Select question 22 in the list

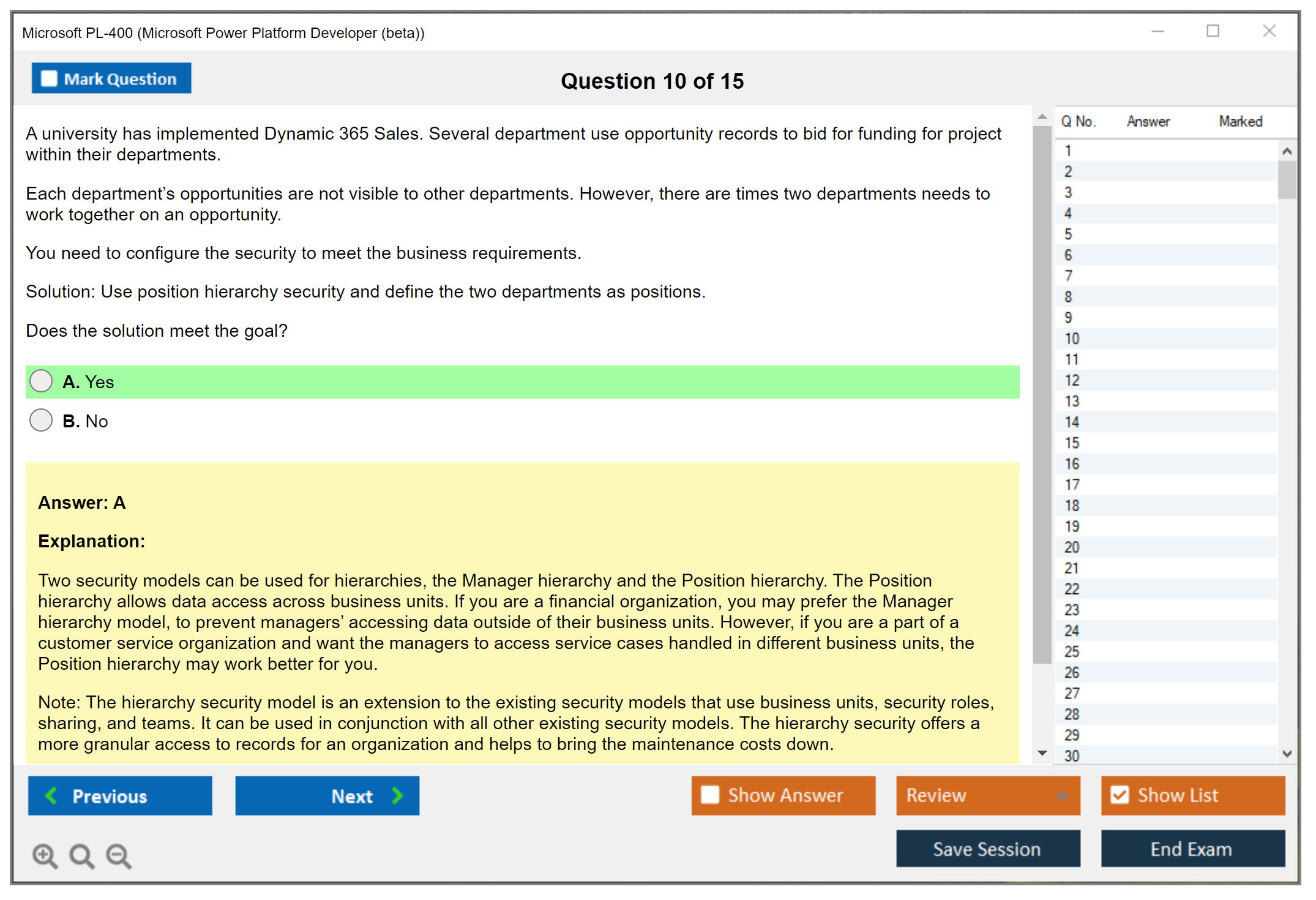pos(1072,589)
